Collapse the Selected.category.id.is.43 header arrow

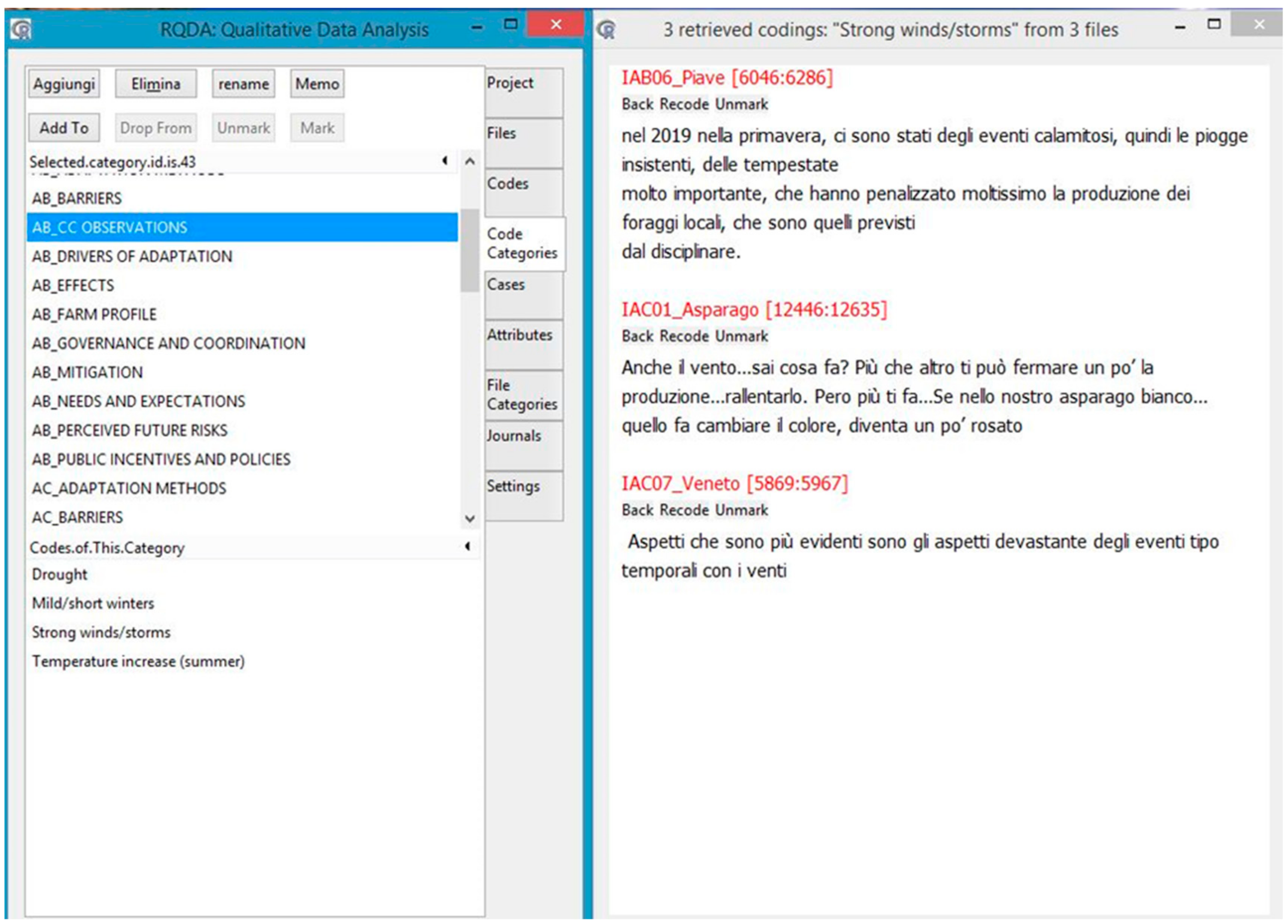click(445, 161)
